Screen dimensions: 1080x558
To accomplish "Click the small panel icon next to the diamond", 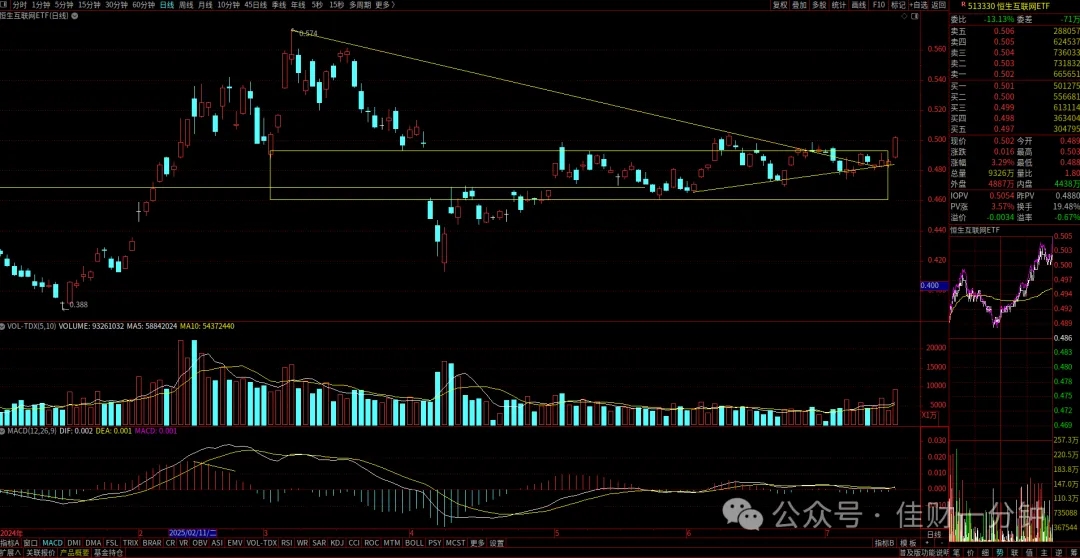I will click(x=915, y=15).
